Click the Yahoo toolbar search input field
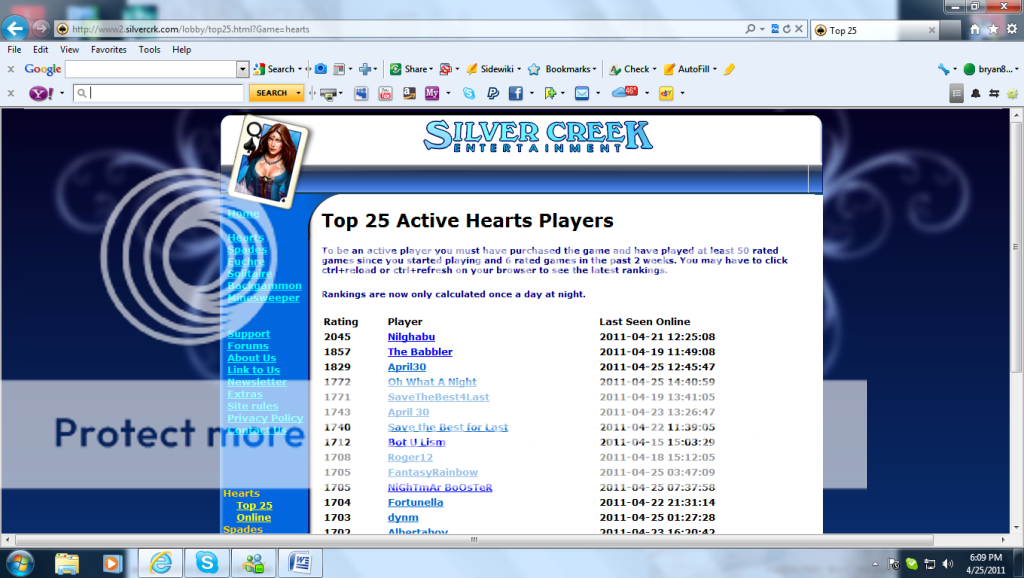The width and height of the screenshot is (1024, 578). pyautogui.click(x=159, y=93)
